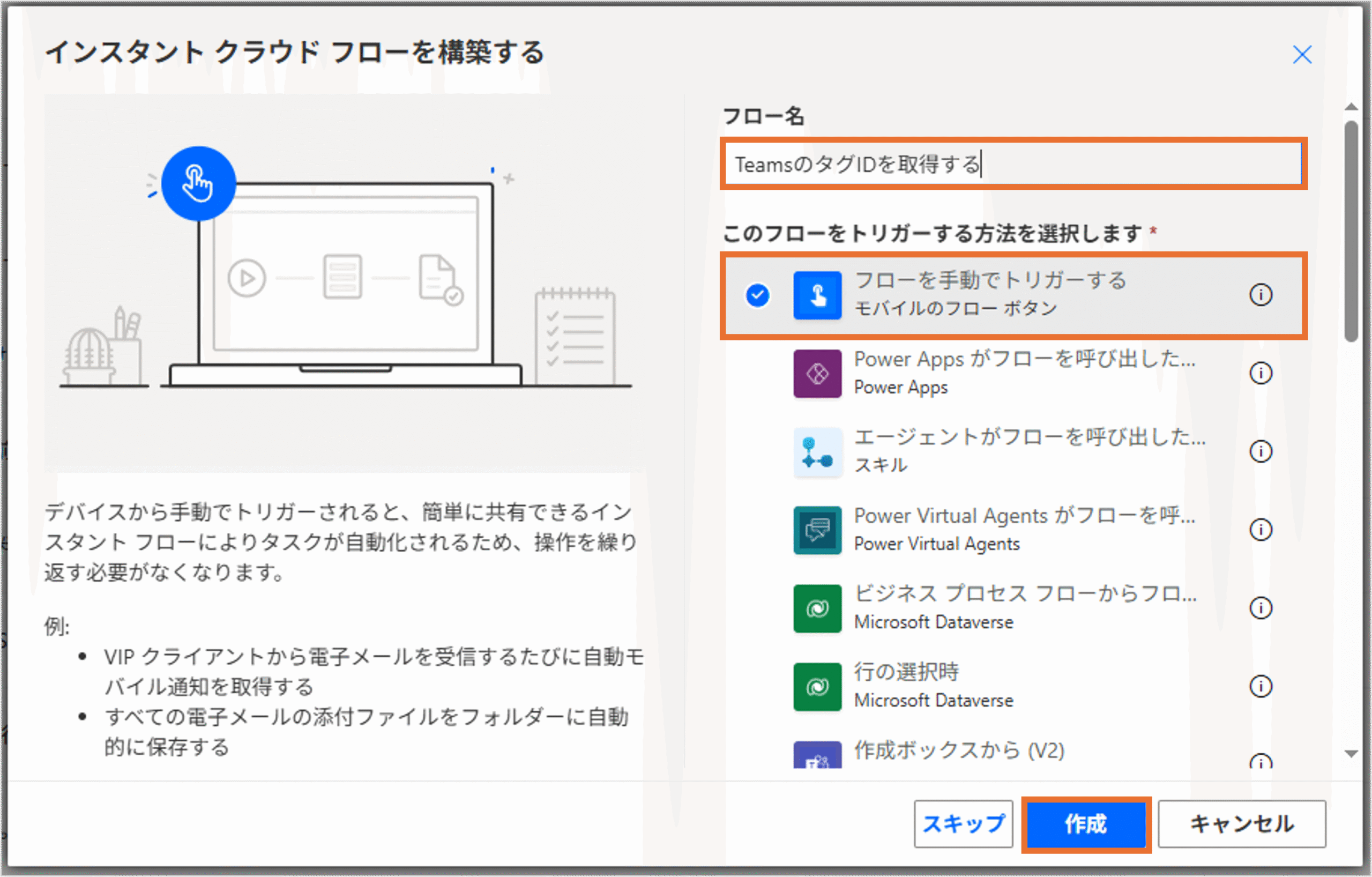The height and width of the screenshot is (877, 1372).
Task: Click the business process flow Dataverse icon
Action: 817,608
